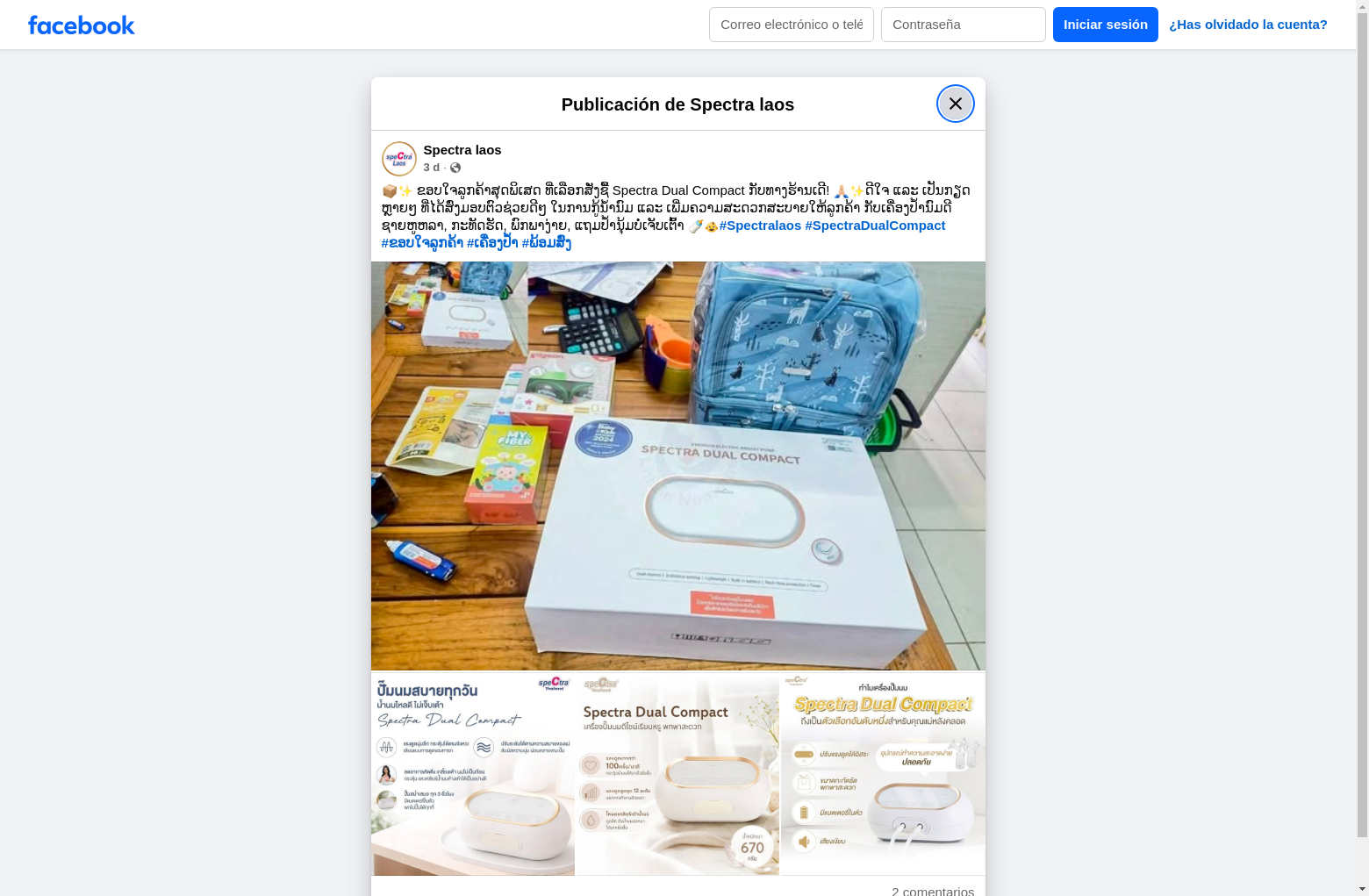Open the Spectra laos page name link
Screen dimensions: 1369x896
[x=462, y=150]
